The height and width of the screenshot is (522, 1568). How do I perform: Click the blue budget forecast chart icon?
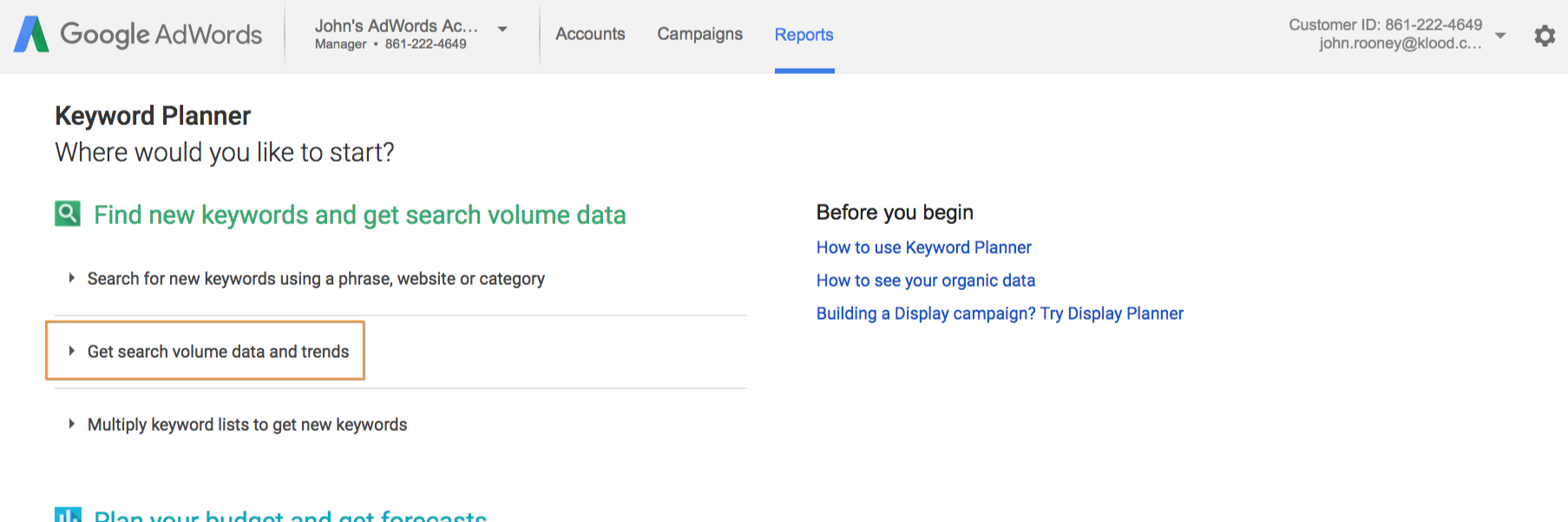click(x=68, y=515)
